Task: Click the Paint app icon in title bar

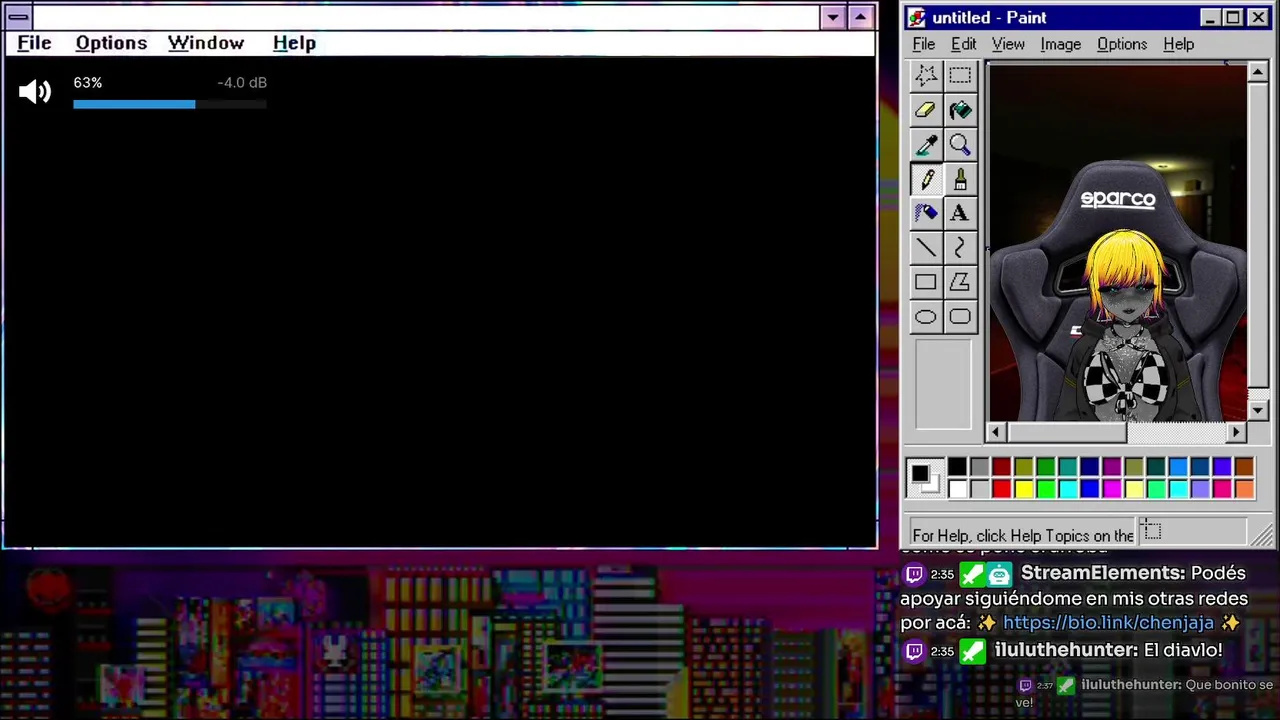Action: (916, 18)
